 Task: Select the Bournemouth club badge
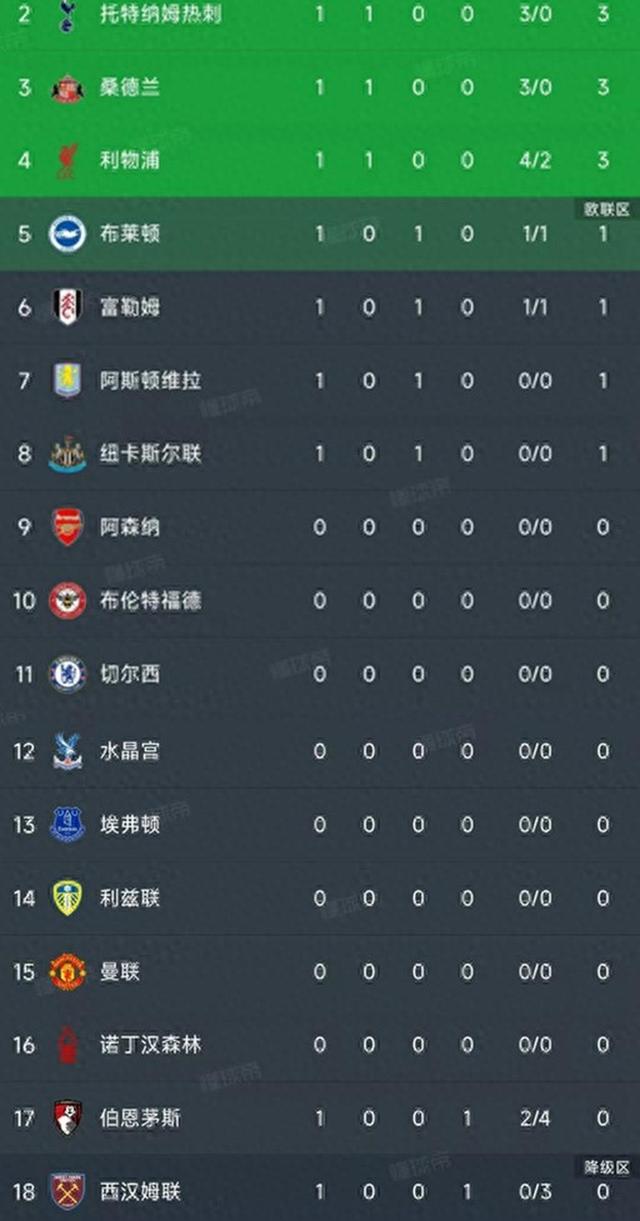[68, 1117]
